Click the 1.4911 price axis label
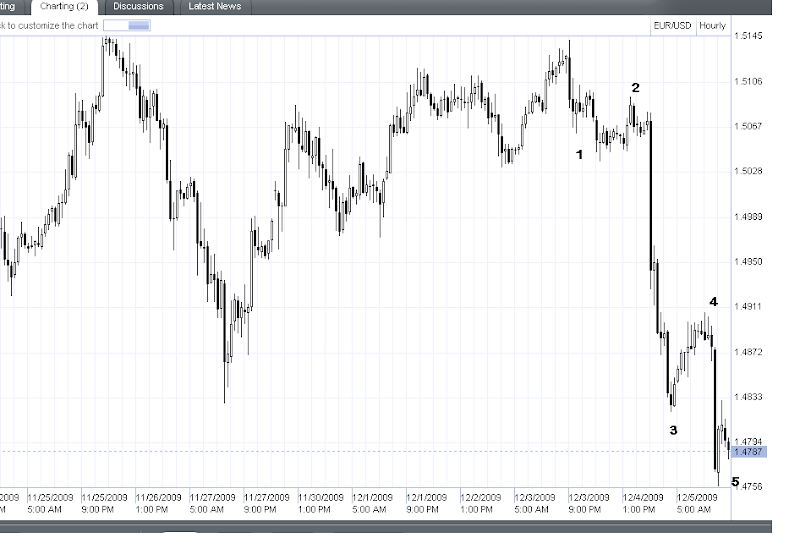The height and width of the screenshot is (538, 800). [x=748, y=307]
